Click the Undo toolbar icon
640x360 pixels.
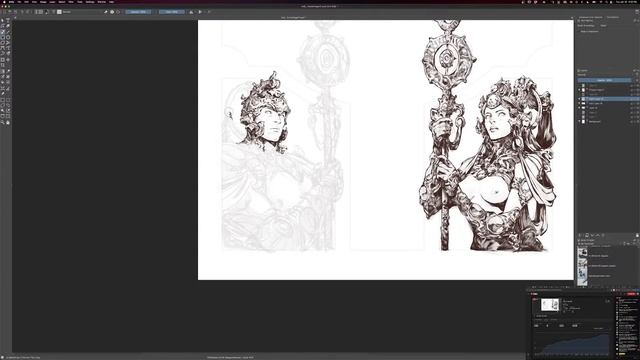pyautogui.click(x=22, y=12)
